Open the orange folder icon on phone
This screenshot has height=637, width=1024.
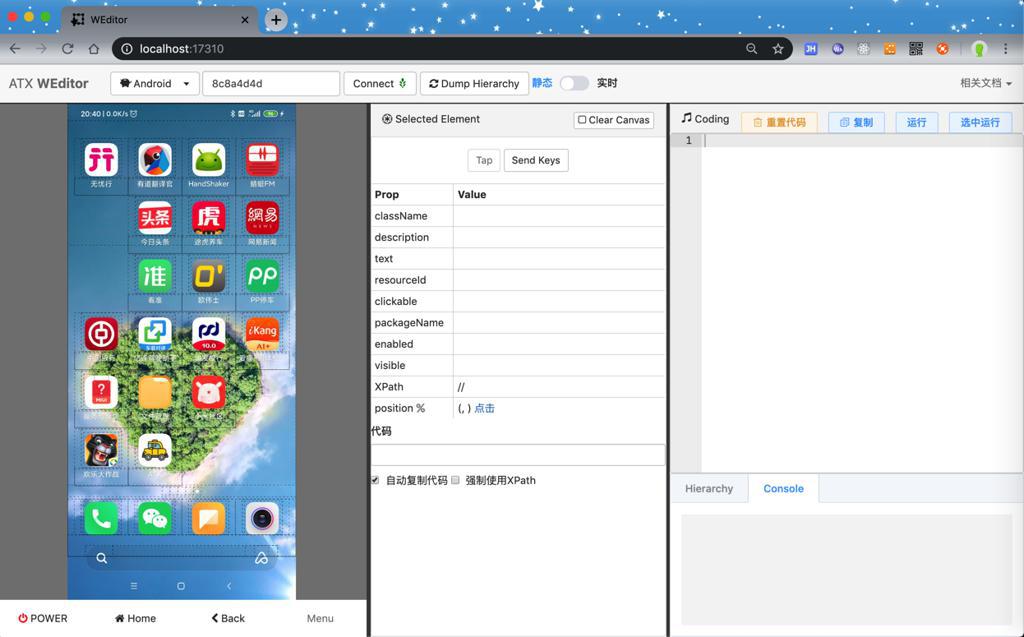pyautogui.click(x=155, y=392)
